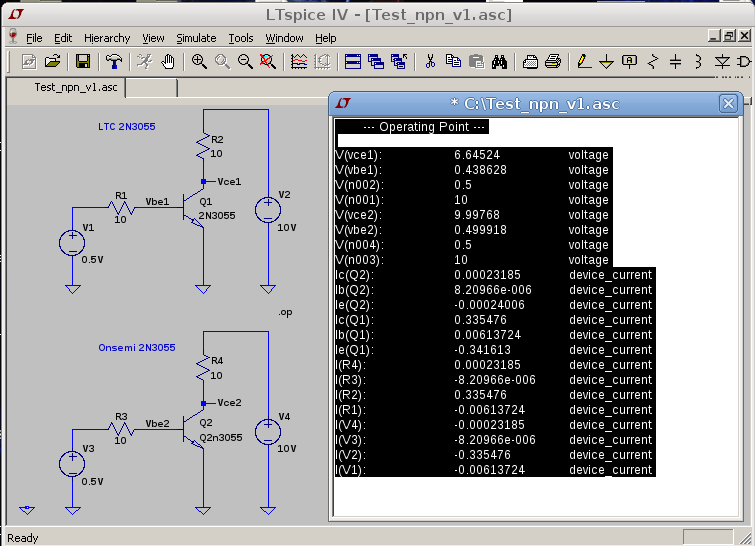Select the Pan magnifier icon

tap(222, 62)
